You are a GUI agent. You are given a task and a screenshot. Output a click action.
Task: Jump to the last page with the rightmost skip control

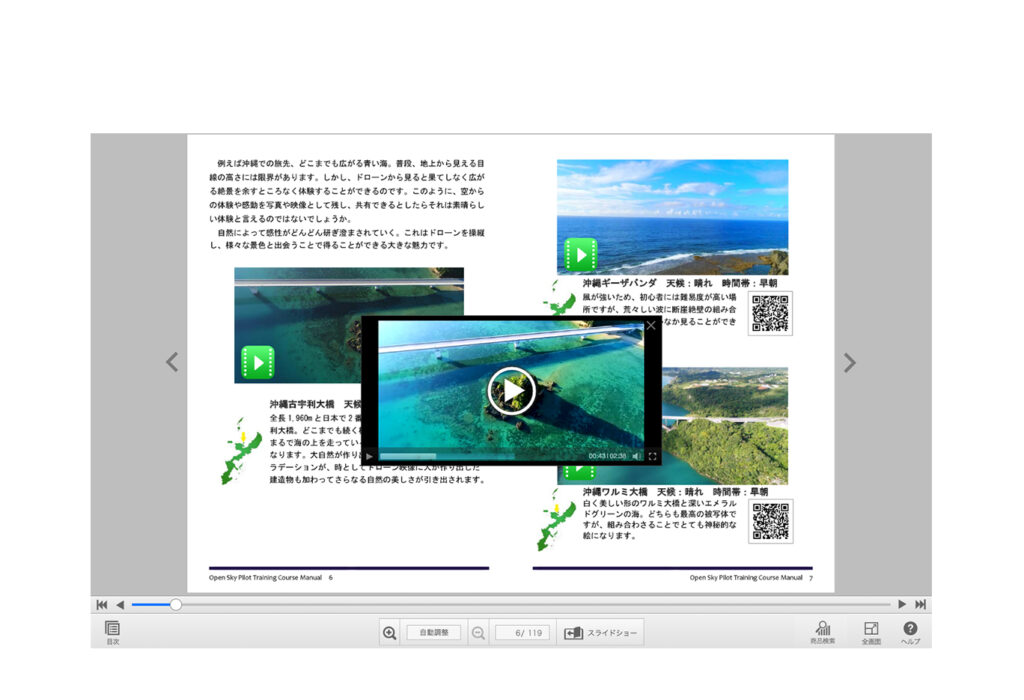coord(922,604)
